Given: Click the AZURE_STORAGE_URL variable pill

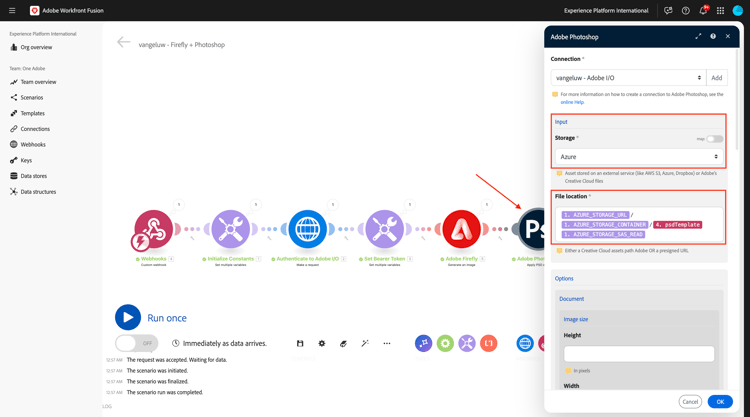Looking at the screenshot, I should coord(596,215).
